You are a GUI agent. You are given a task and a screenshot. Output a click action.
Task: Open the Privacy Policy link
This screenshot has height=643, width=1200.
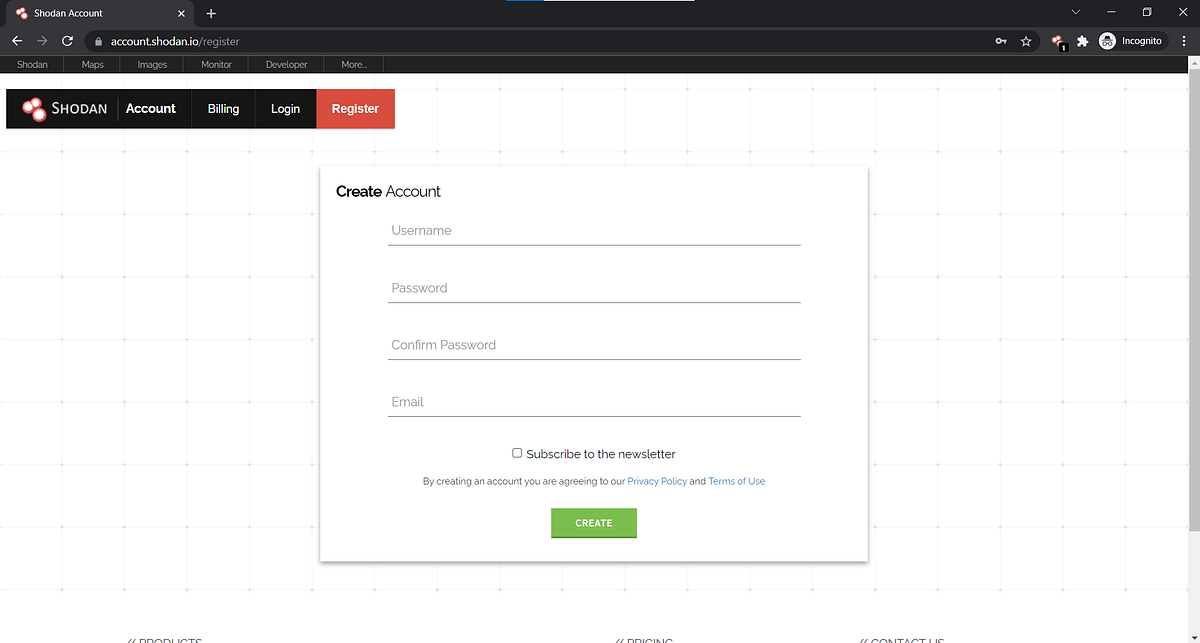pyautogui.click(x=657, y=481)
